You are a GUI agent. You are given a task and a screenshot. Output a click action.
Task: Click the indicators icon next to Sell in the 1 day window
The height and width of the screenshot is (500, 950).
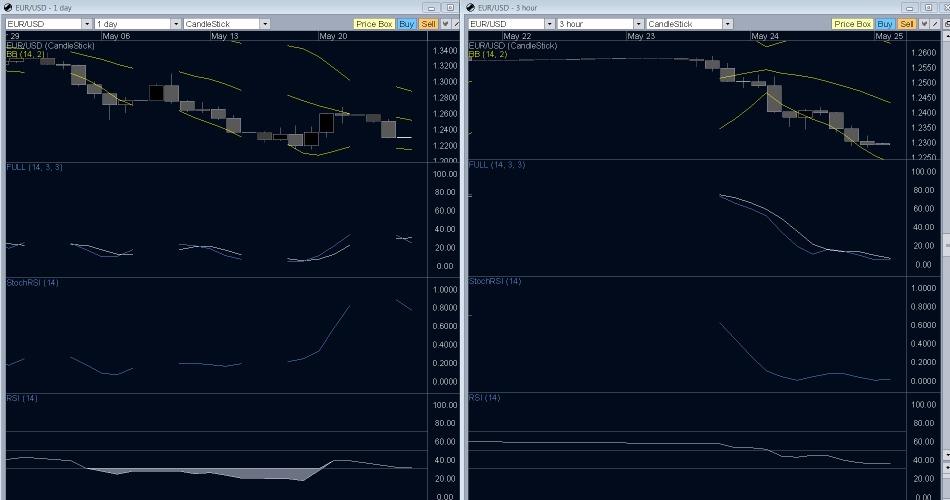[x=445, y=24]
